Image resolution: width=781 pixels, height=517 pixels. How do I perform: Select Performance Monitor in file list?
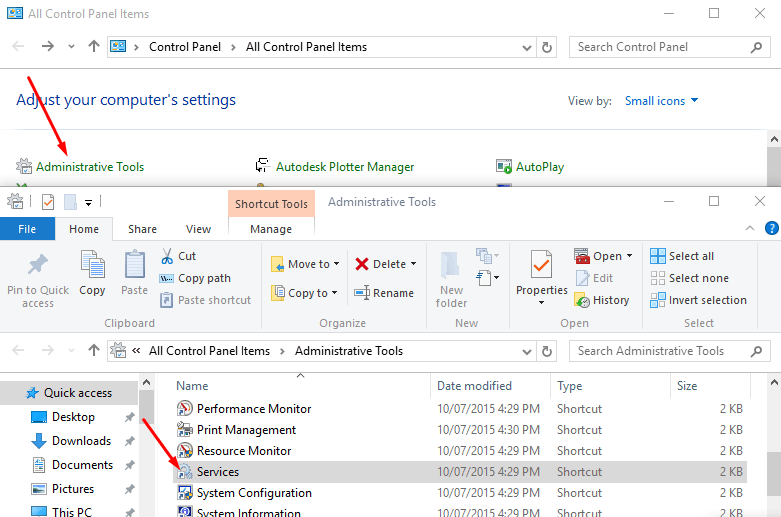[x=461, y=409]
